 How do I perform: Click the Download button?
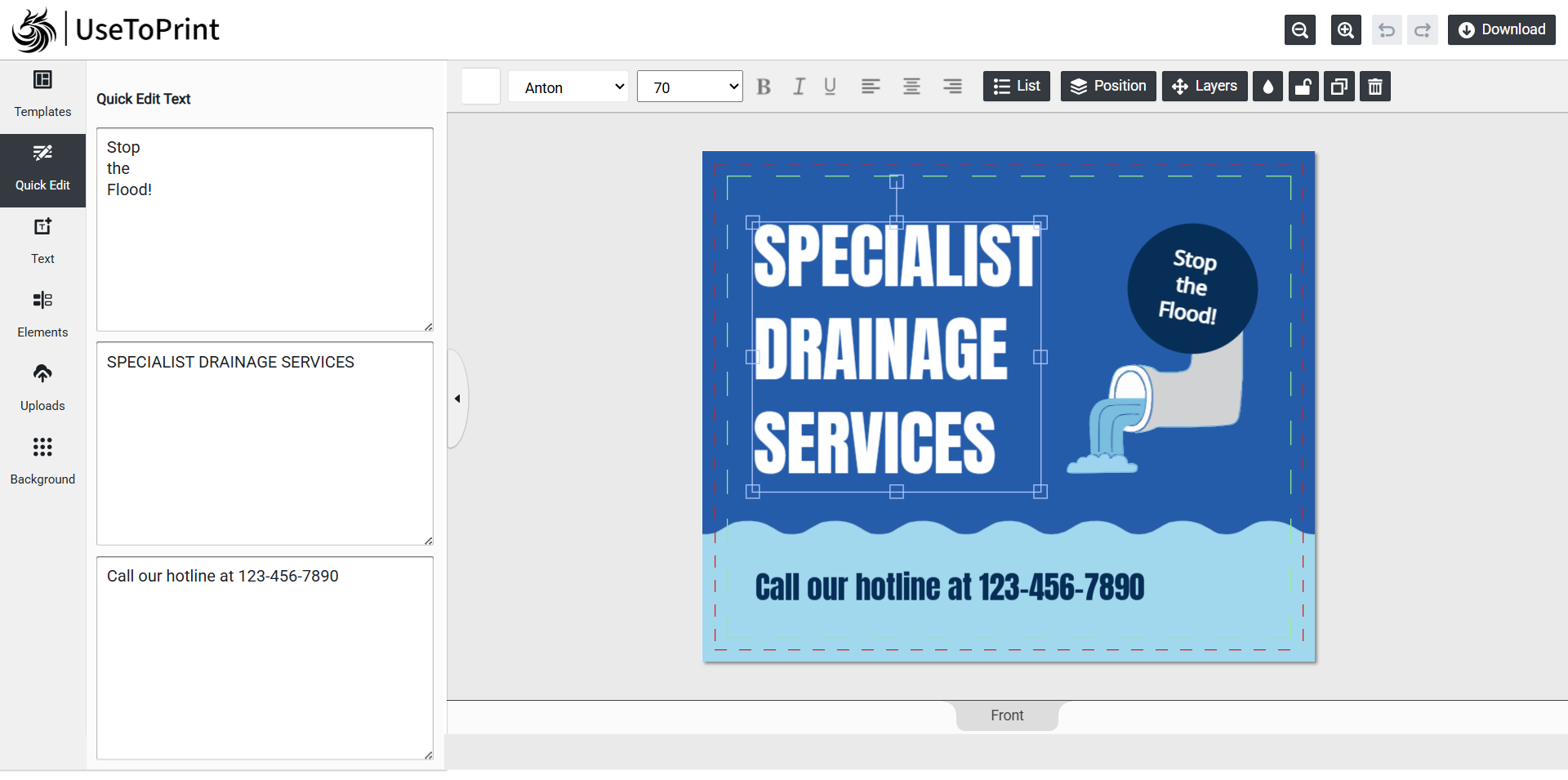pyautogui.click(x=1501, y=30)
